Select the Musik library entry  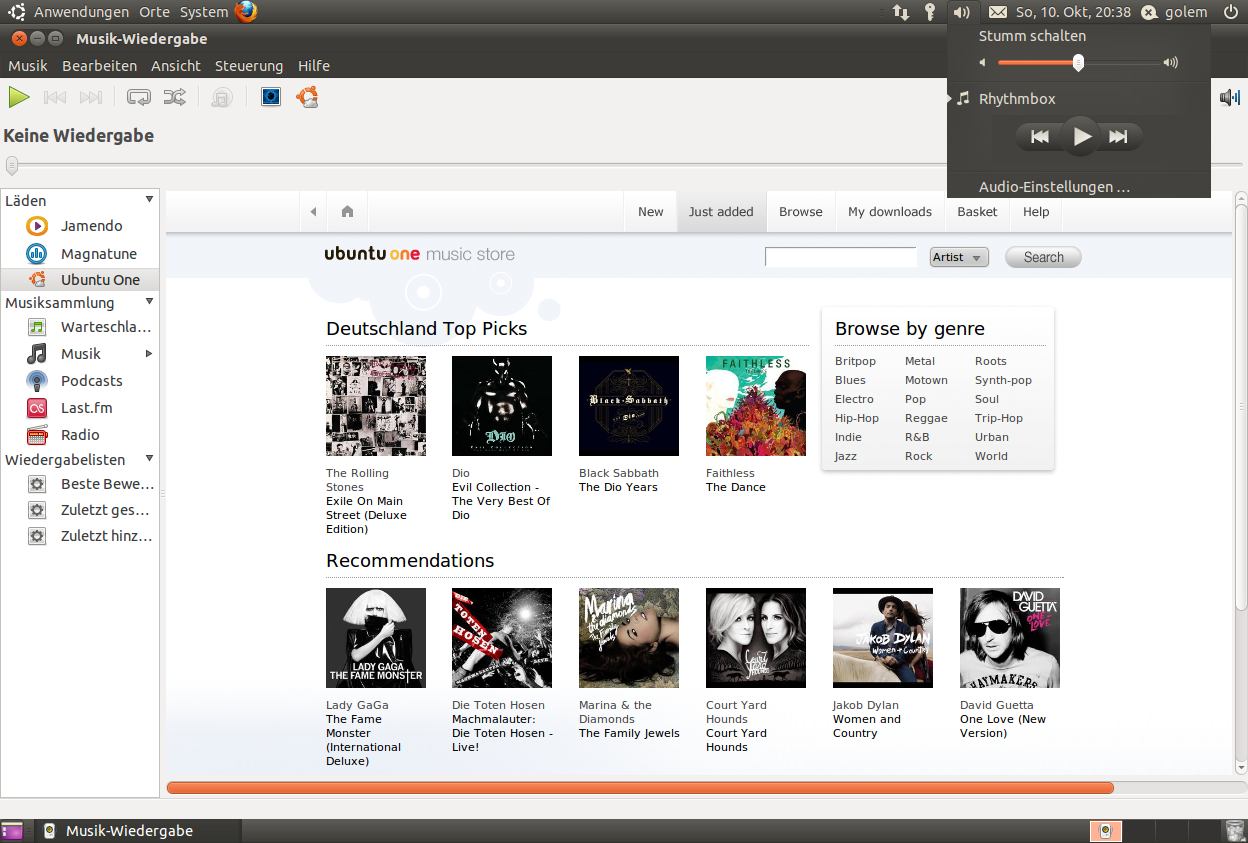[79, 354]
